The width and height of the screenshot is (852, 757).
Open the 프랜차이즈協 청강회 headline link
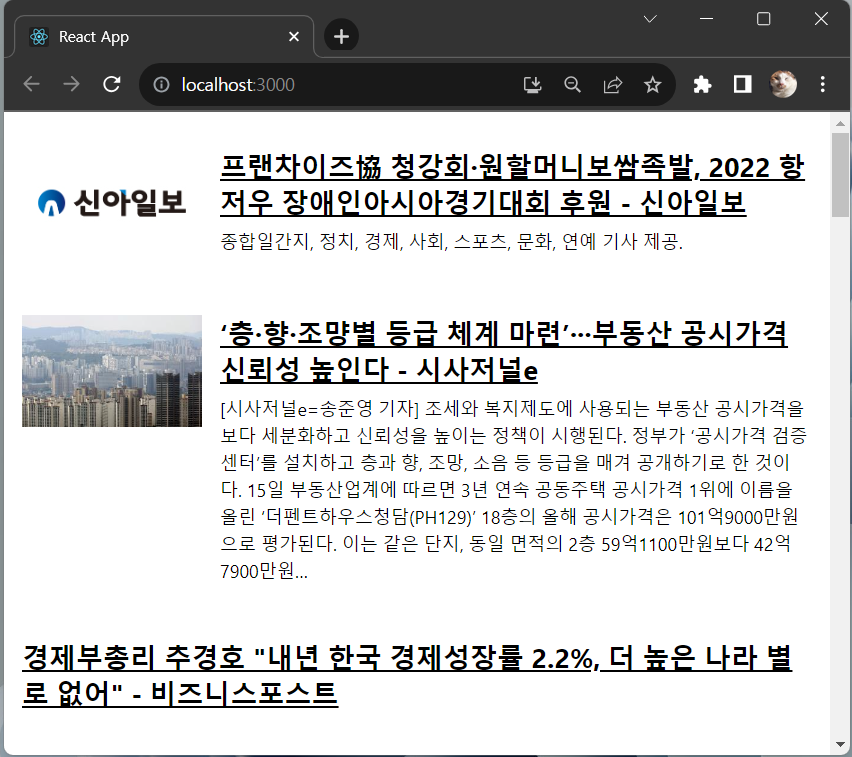coord(512,185)
